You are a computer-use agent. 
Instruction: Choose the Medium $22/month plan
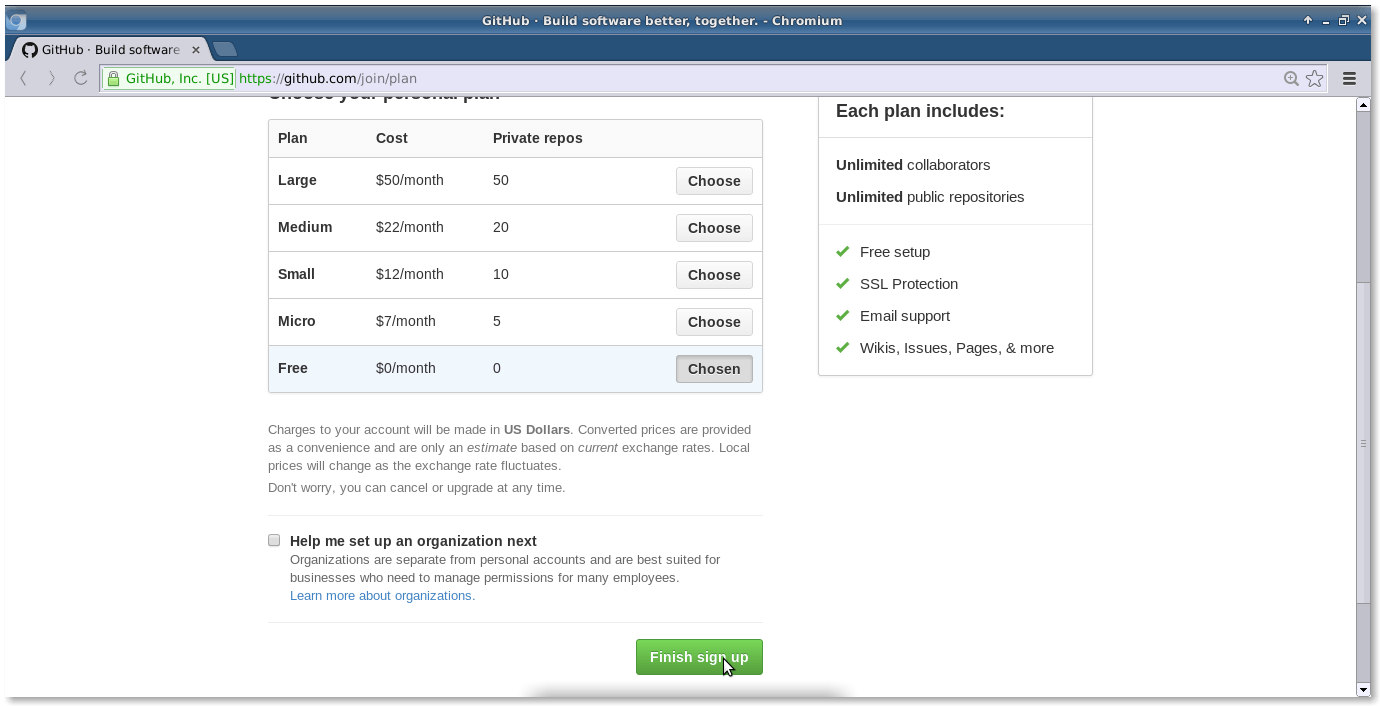coord(714,228)
